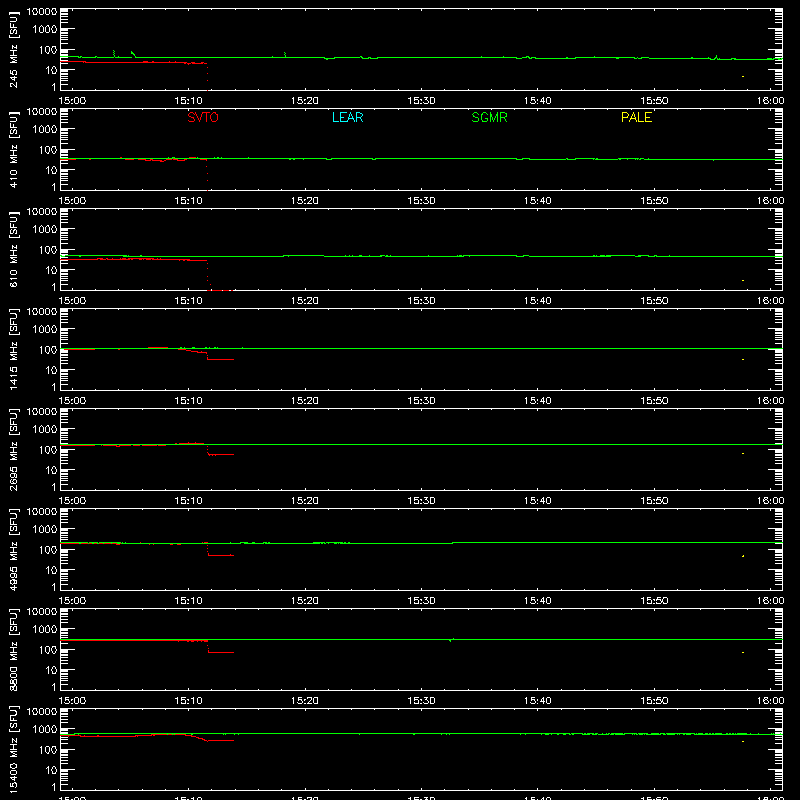Click the 10000 tick on 8800 MHz axis
This screenshot has width=800, height=800.
[x=42, y=612]
